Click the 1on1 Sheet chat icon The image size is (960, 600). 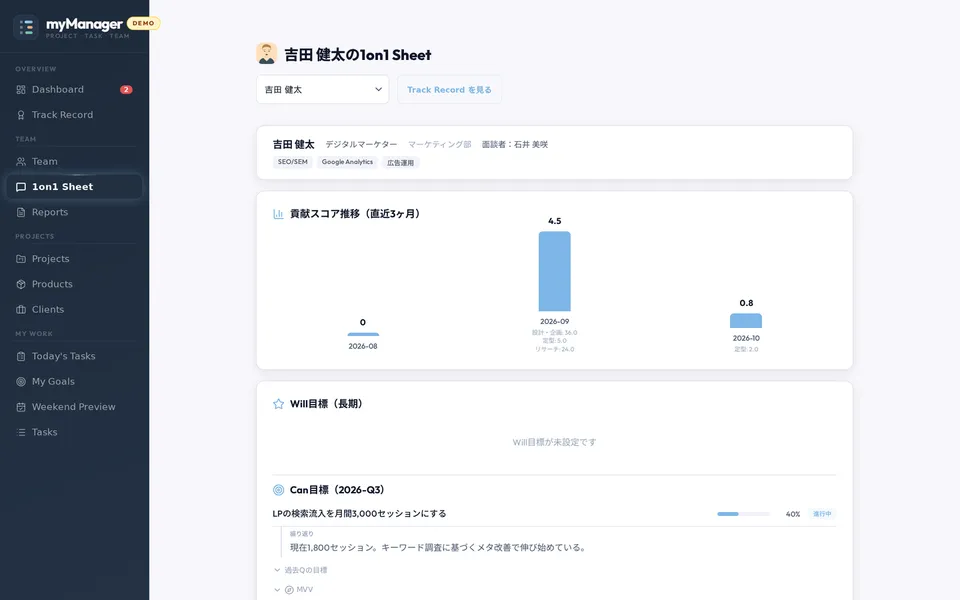click(21, 187)
